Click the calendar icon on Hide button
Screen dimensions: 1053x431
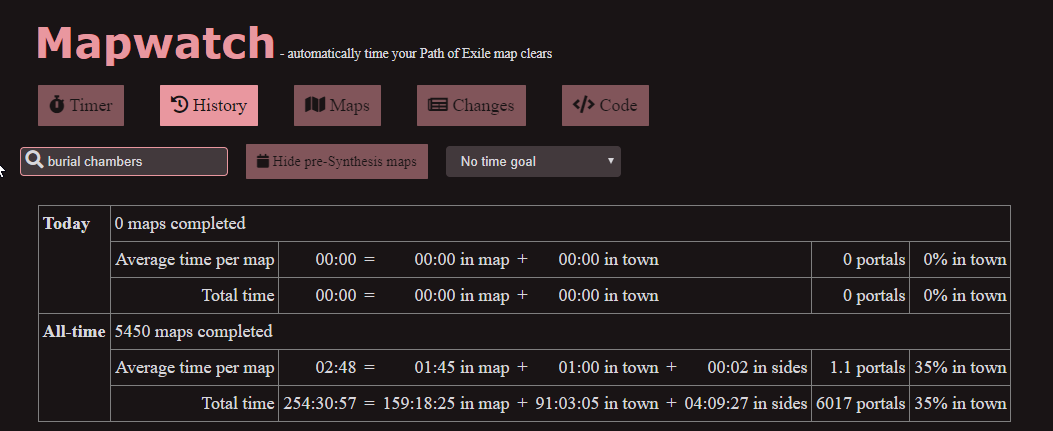(x=262, y=162)
